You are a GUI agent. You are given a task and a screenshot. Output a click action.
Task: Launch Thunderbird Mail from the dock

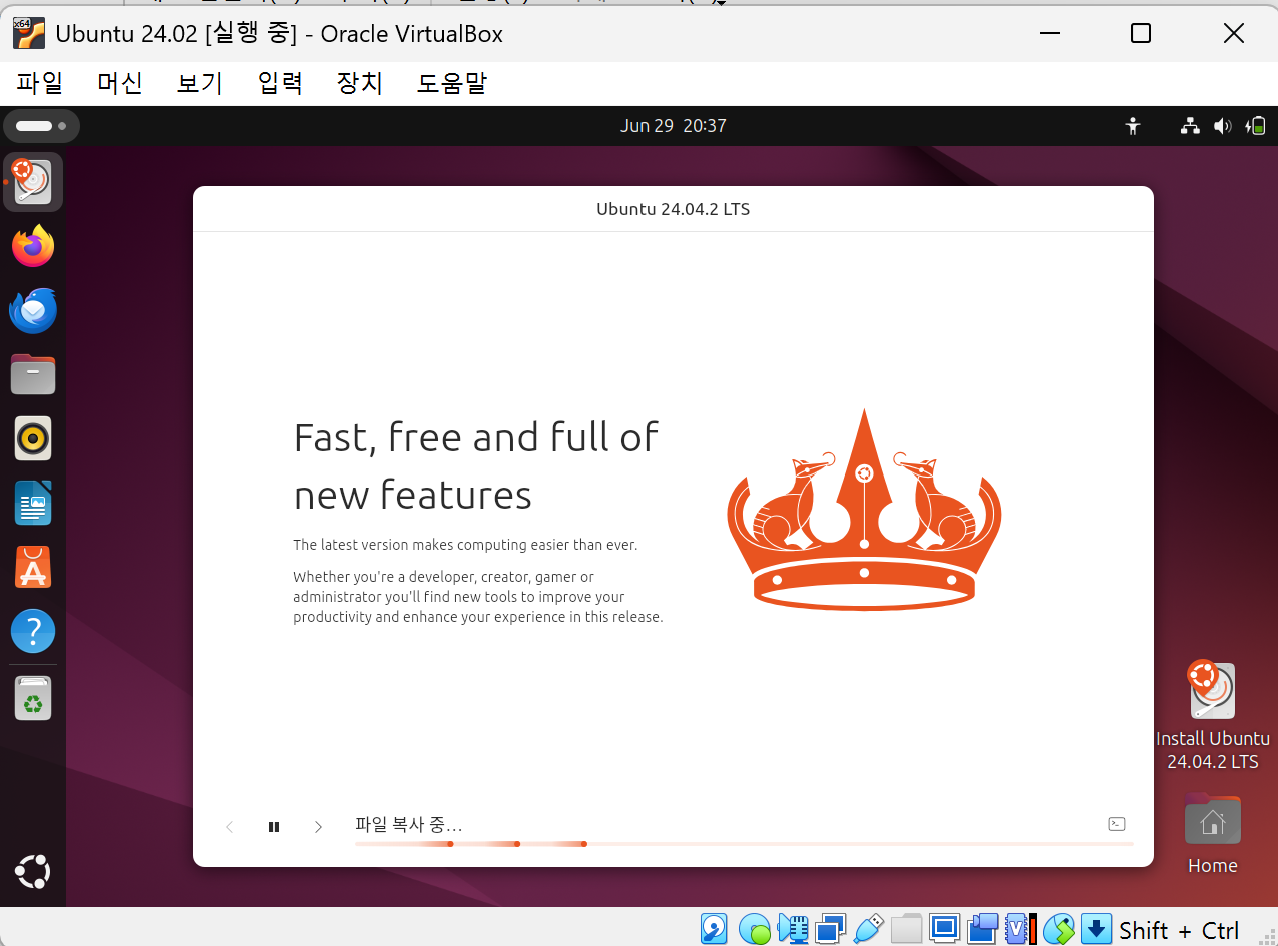pyautogui.click(x=33, y=310)
